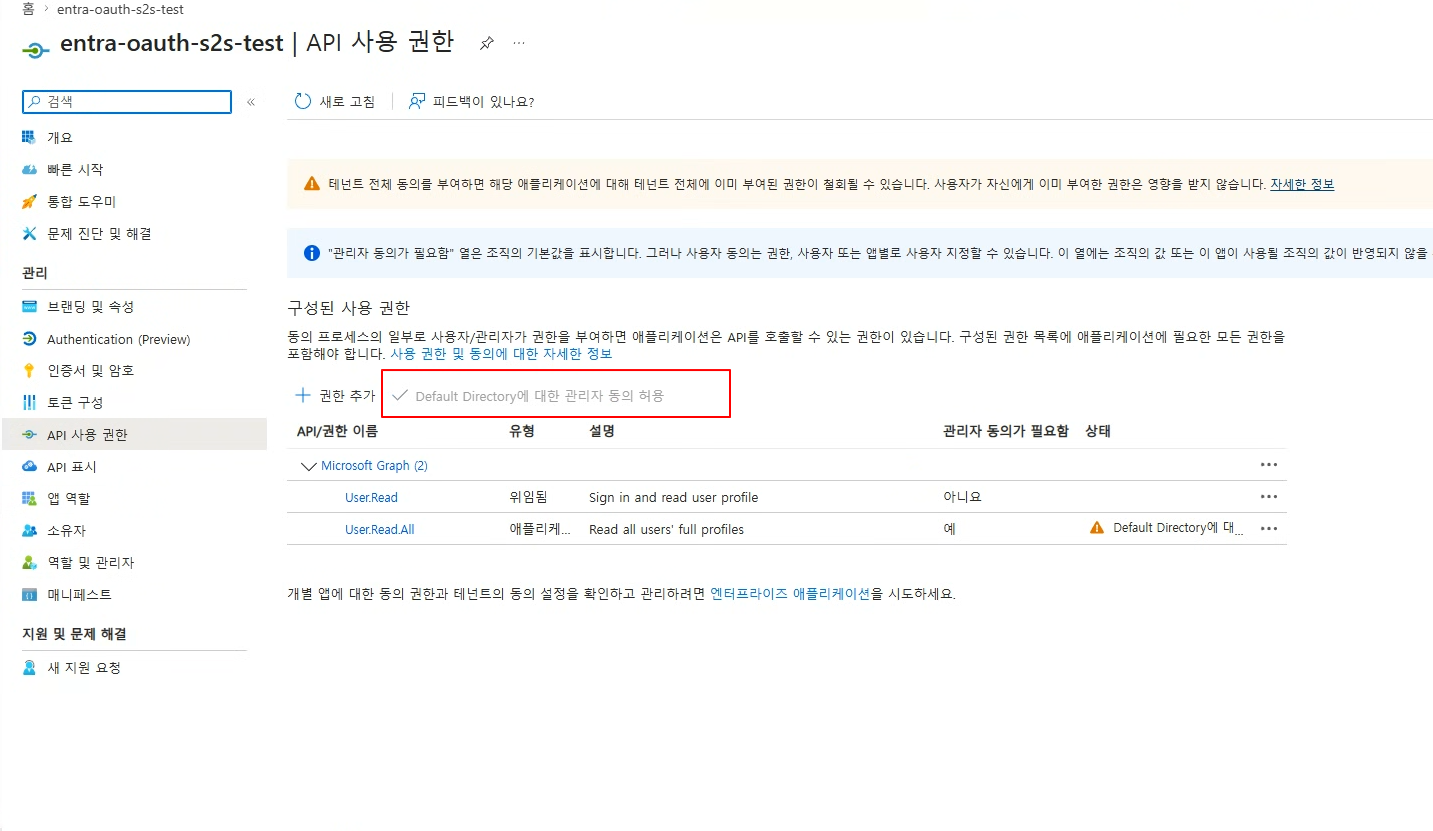The image size is (1433, 831).
Task: Click the 역할 및 관리자 icon
Action: coord(29,562)
